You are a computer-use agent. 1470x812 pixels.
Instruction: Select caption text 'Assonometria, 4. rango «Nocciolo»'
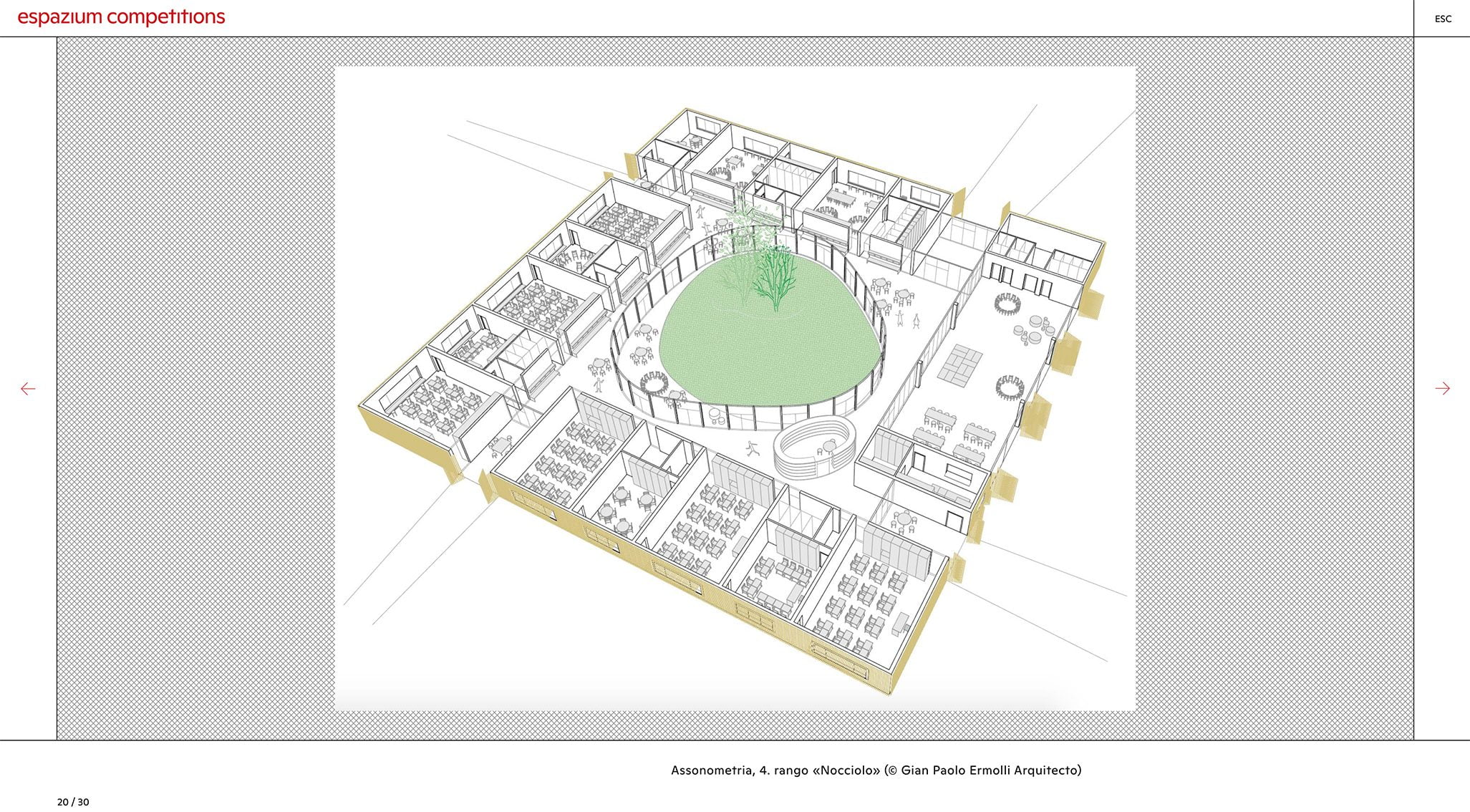(775, 770)
